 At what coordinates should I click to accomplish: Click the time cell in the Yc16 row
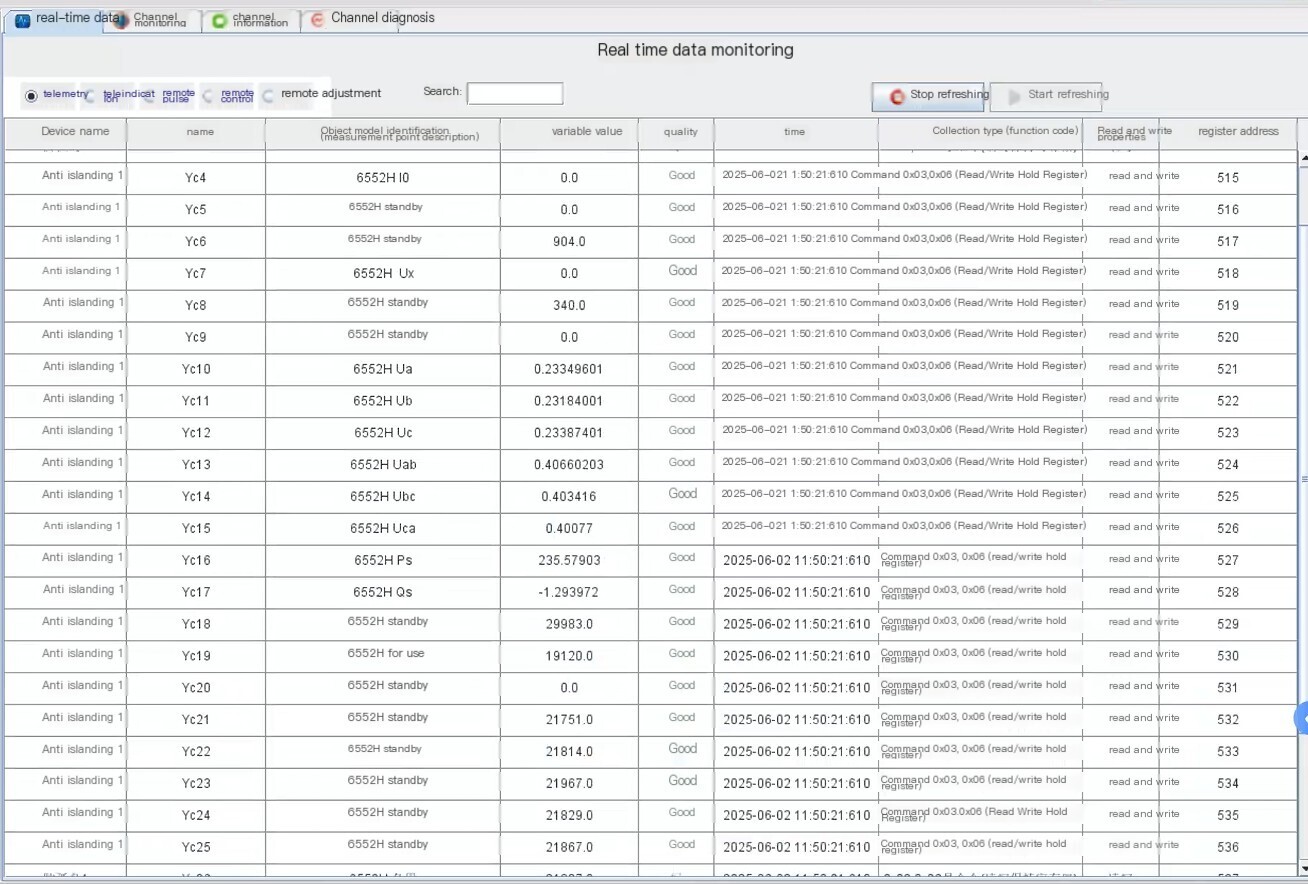797,561
